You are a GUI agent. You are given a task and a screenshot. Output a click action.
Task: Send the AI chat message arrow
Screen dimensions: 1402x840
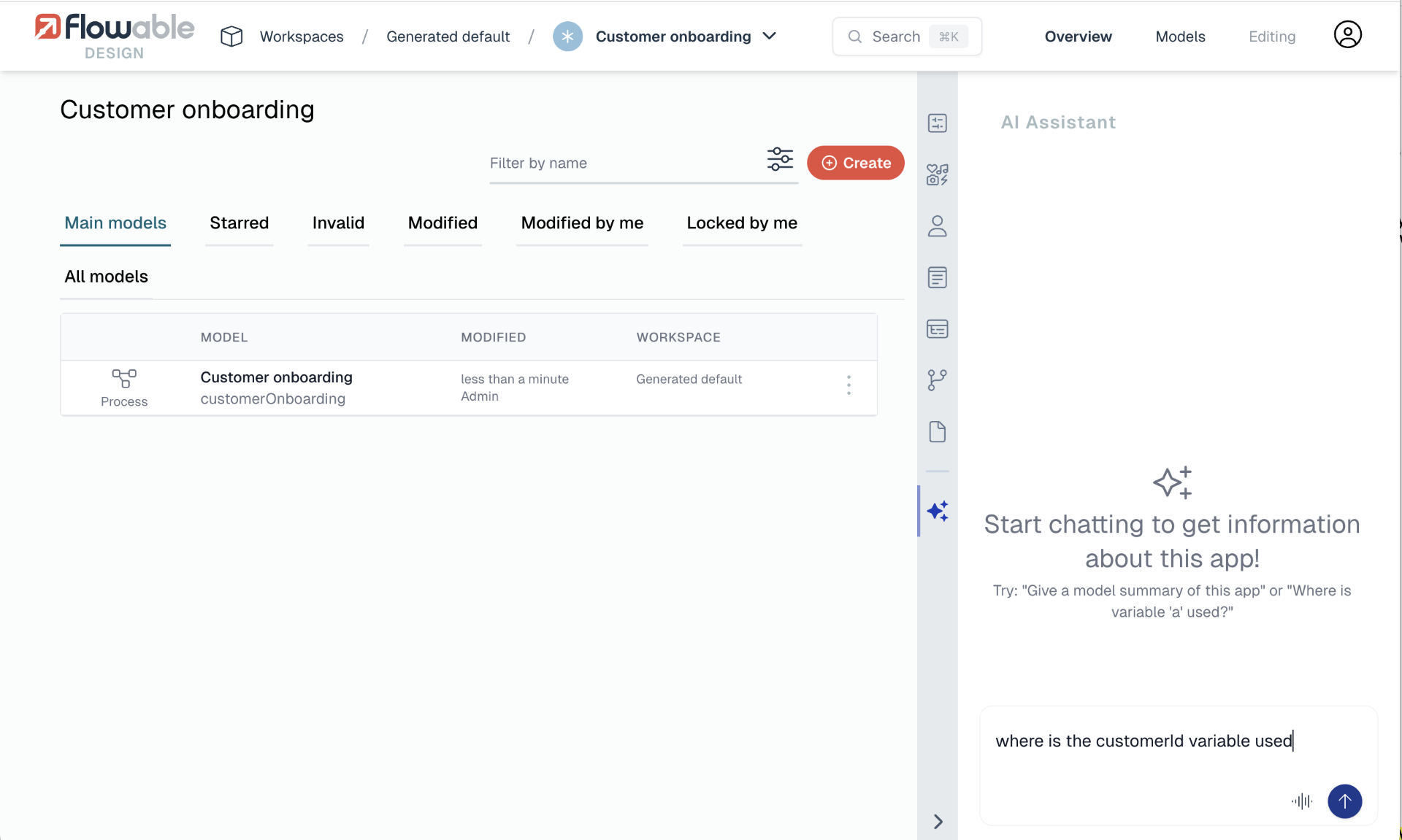point(1344,801)
